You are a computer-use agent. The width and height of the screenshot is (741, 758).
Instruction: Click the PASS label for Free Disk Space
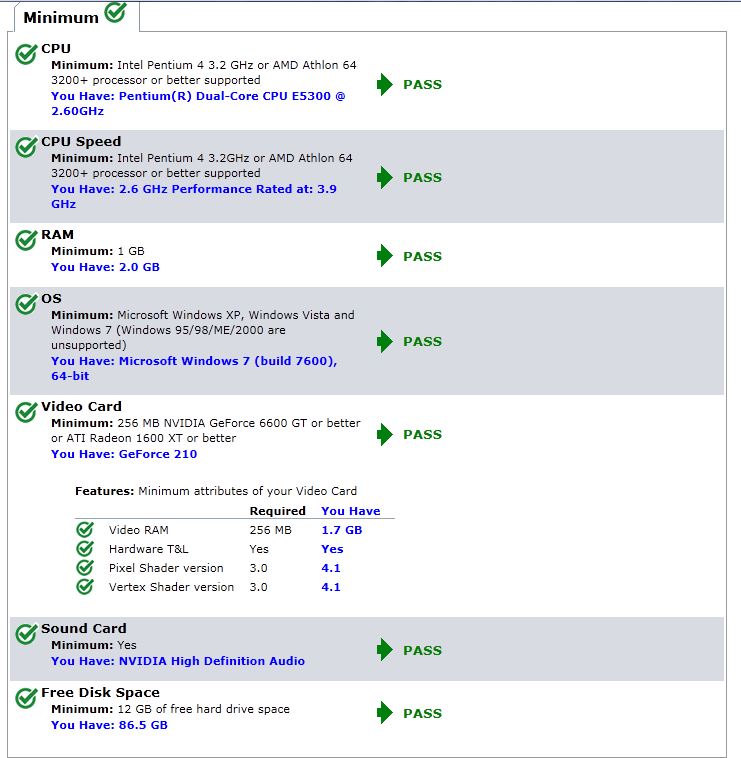[x=422, y=714]
